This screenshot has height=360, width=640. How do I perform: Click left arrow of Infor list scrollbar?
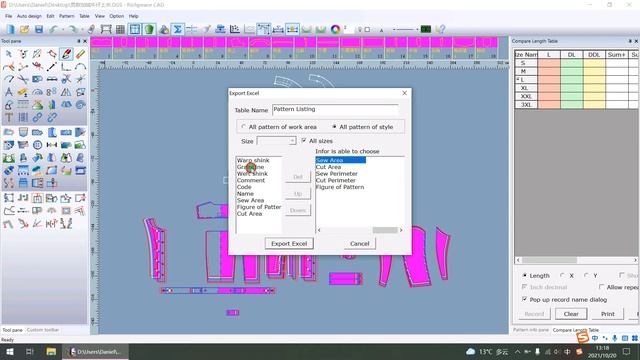coord(319,230)
